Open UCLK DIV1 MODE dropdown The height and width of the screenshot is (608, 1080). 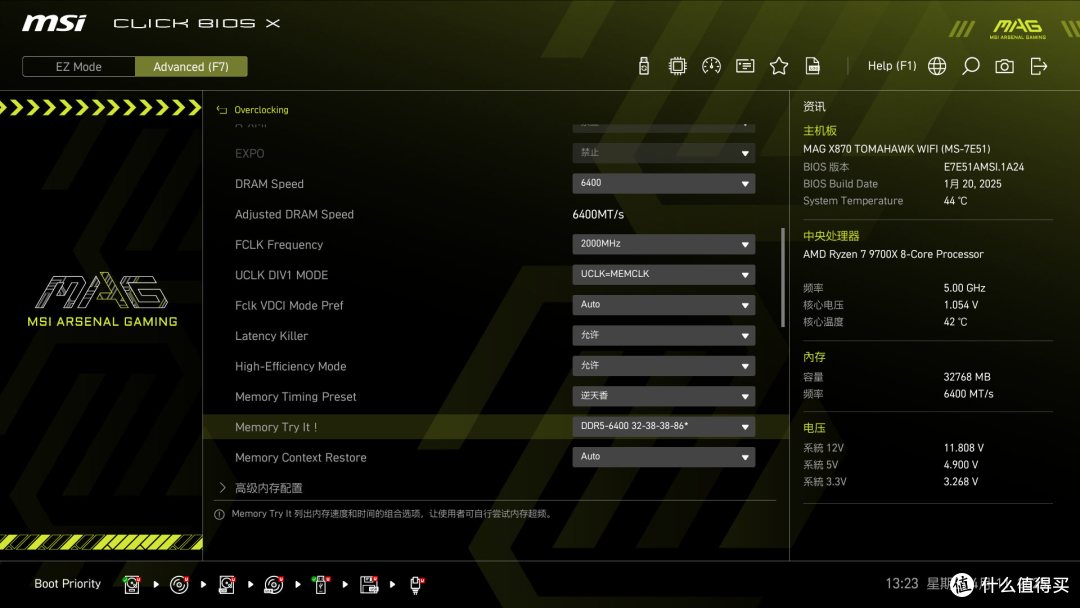[x=663, y=274]
